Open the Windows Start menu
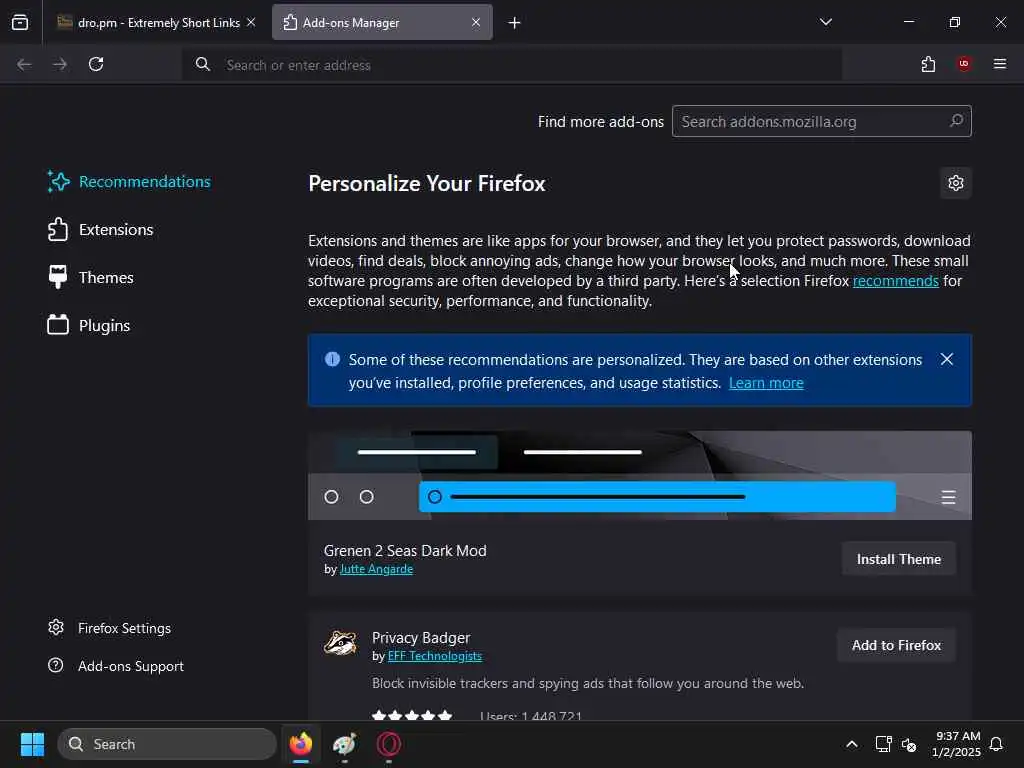This screenshot has width=1024, height=768. coord(32,744)
